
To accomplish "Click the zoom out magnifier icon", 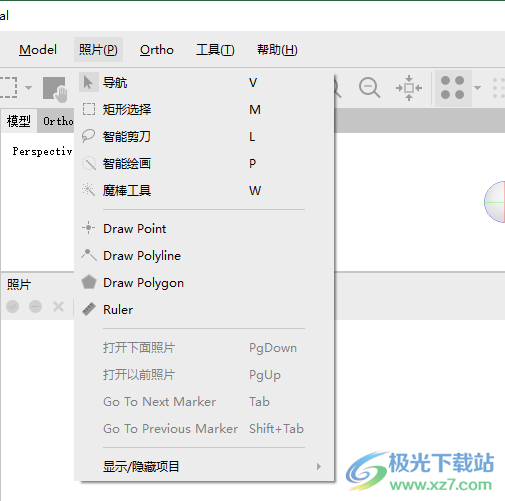I will pos(369,88).
